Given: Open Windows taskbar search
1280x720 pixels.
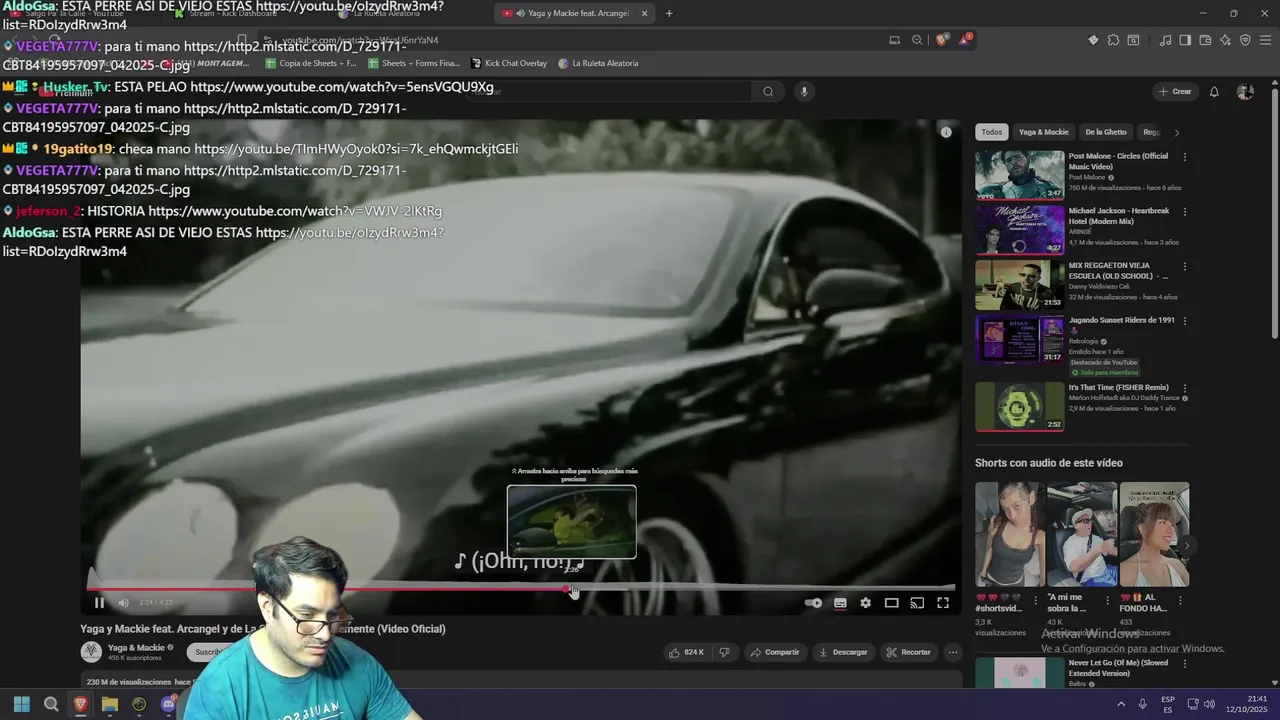Looking at the screenshot, I should click(x=51, y=704).
